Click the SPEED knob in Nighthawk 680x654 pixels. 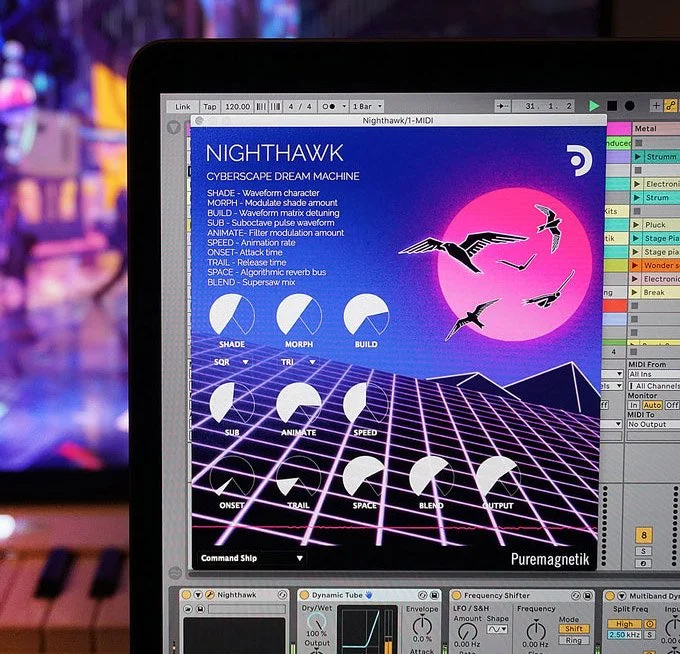[x=366, y=403]
